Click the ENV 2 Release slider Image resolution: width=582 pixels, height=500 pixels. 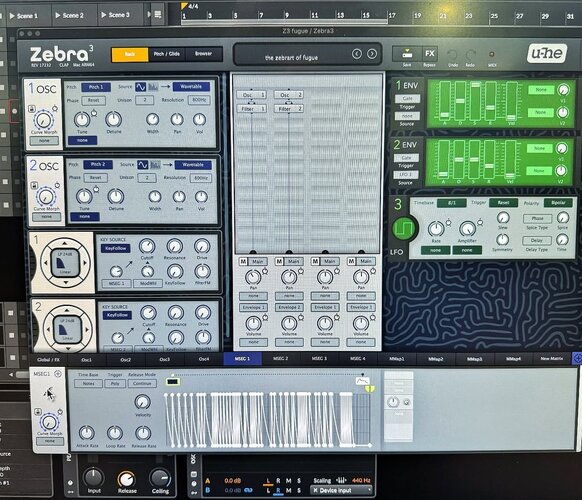pos(489,160)
